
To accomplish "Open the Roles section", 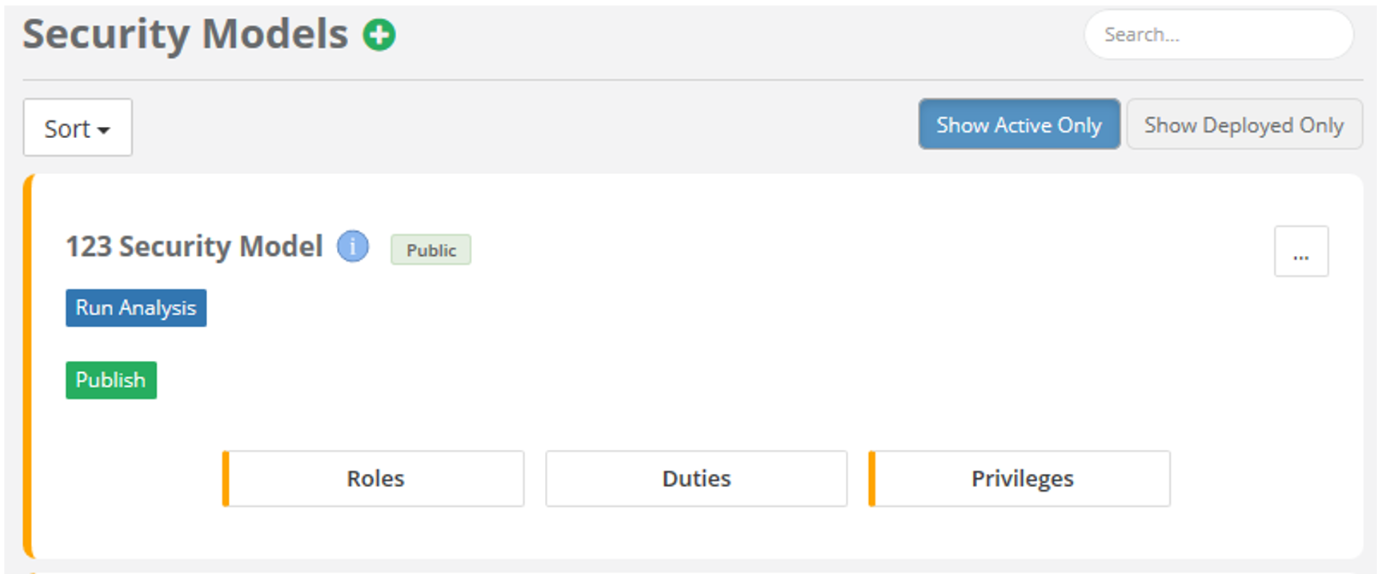I will pos(373,479).
